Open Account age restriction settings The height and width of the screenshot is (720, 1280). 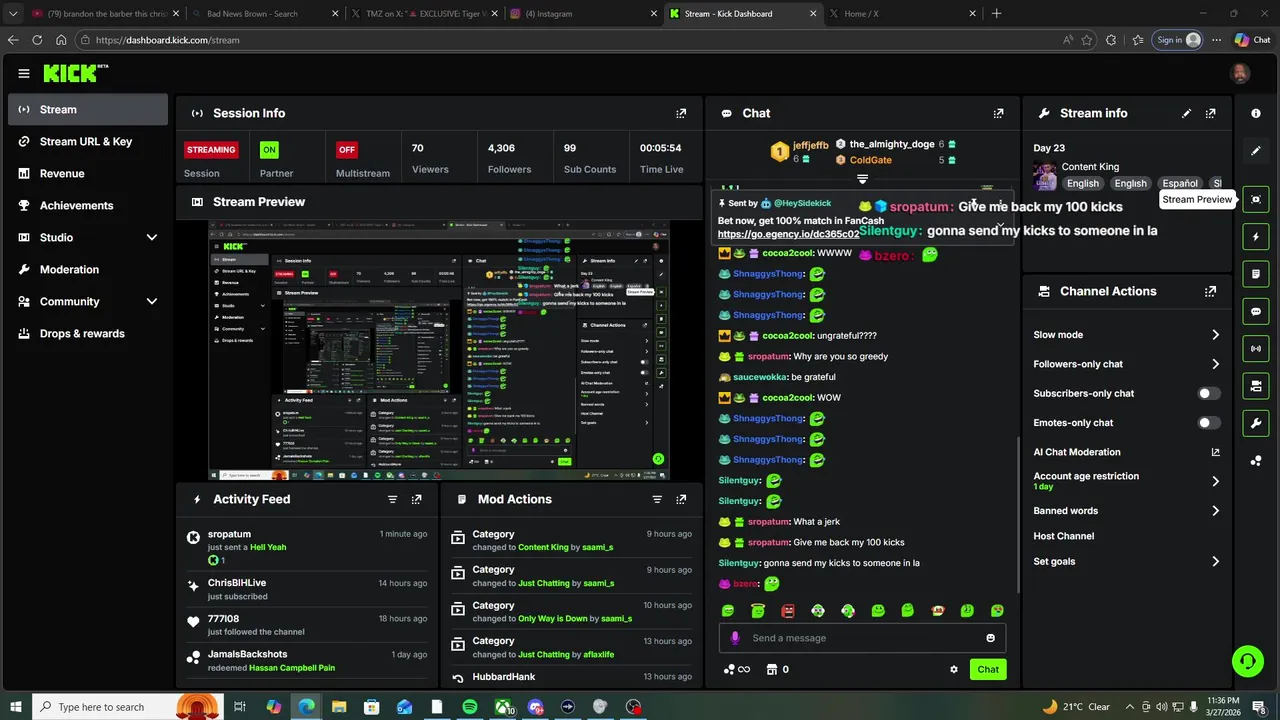coord(1127,481)
